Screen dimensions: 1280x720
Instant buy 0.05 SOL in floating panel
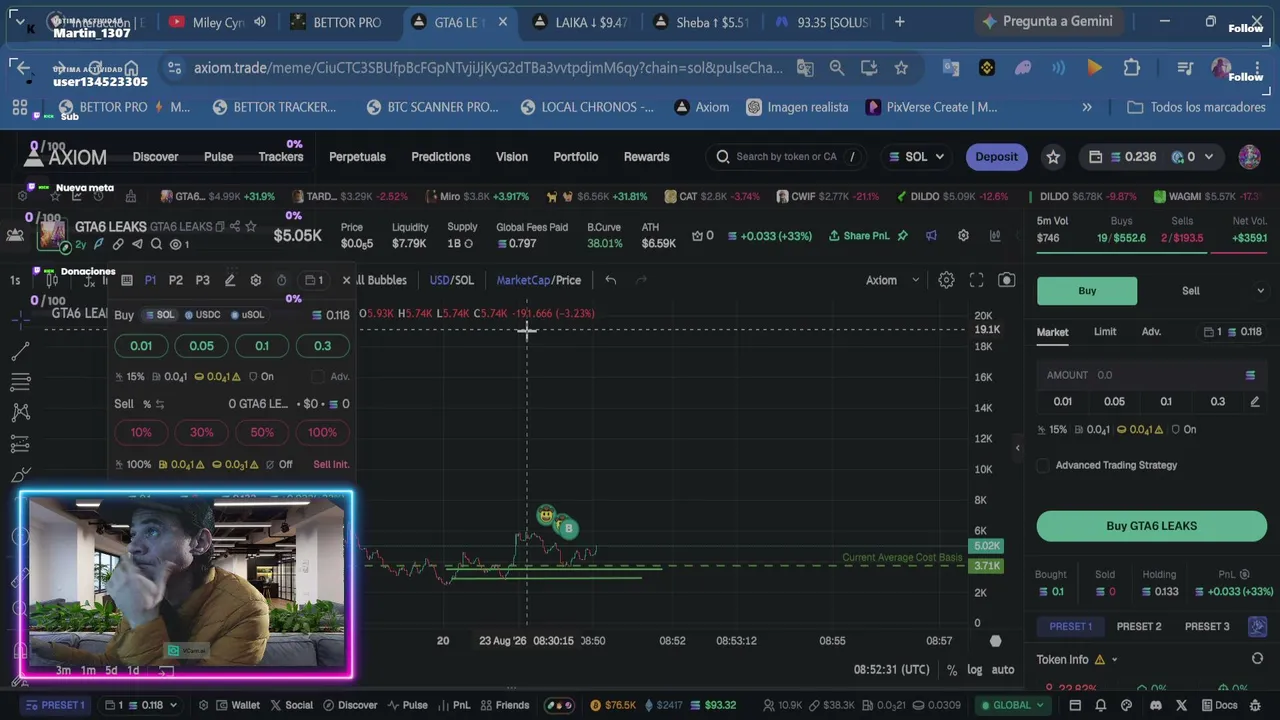201,346
